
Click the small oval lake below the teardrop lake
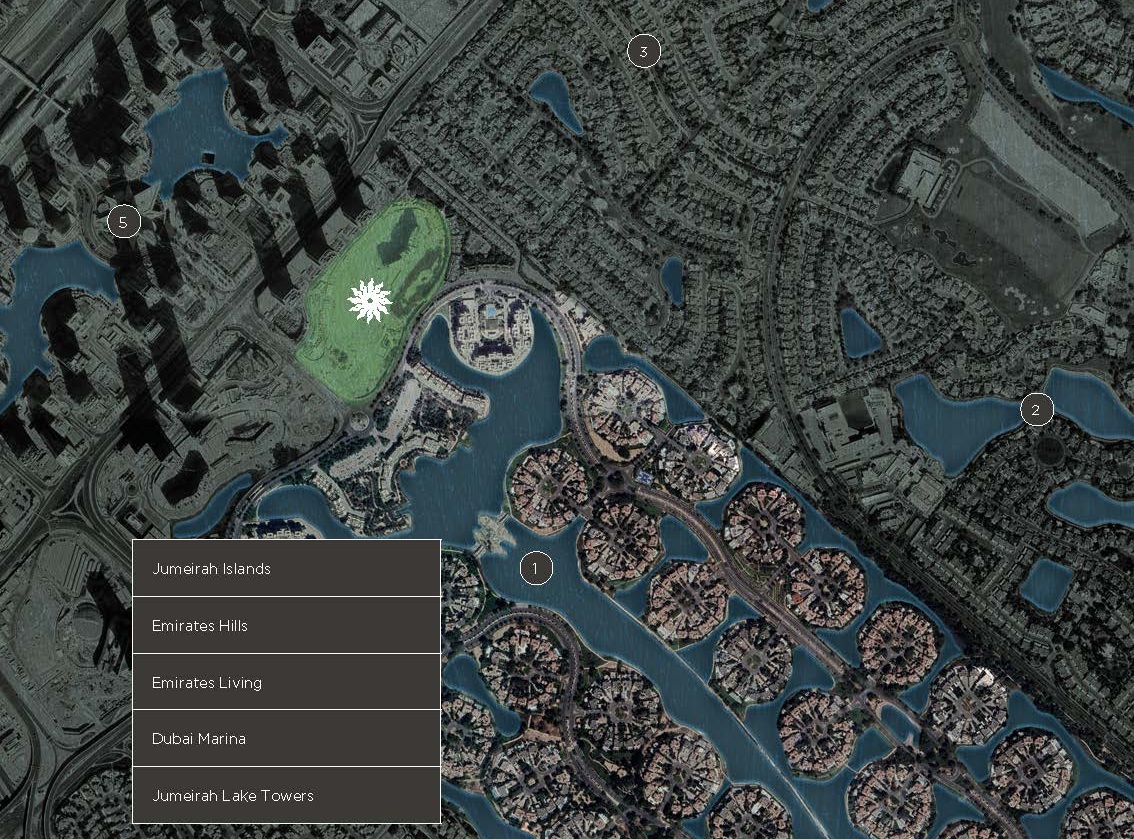673,281
